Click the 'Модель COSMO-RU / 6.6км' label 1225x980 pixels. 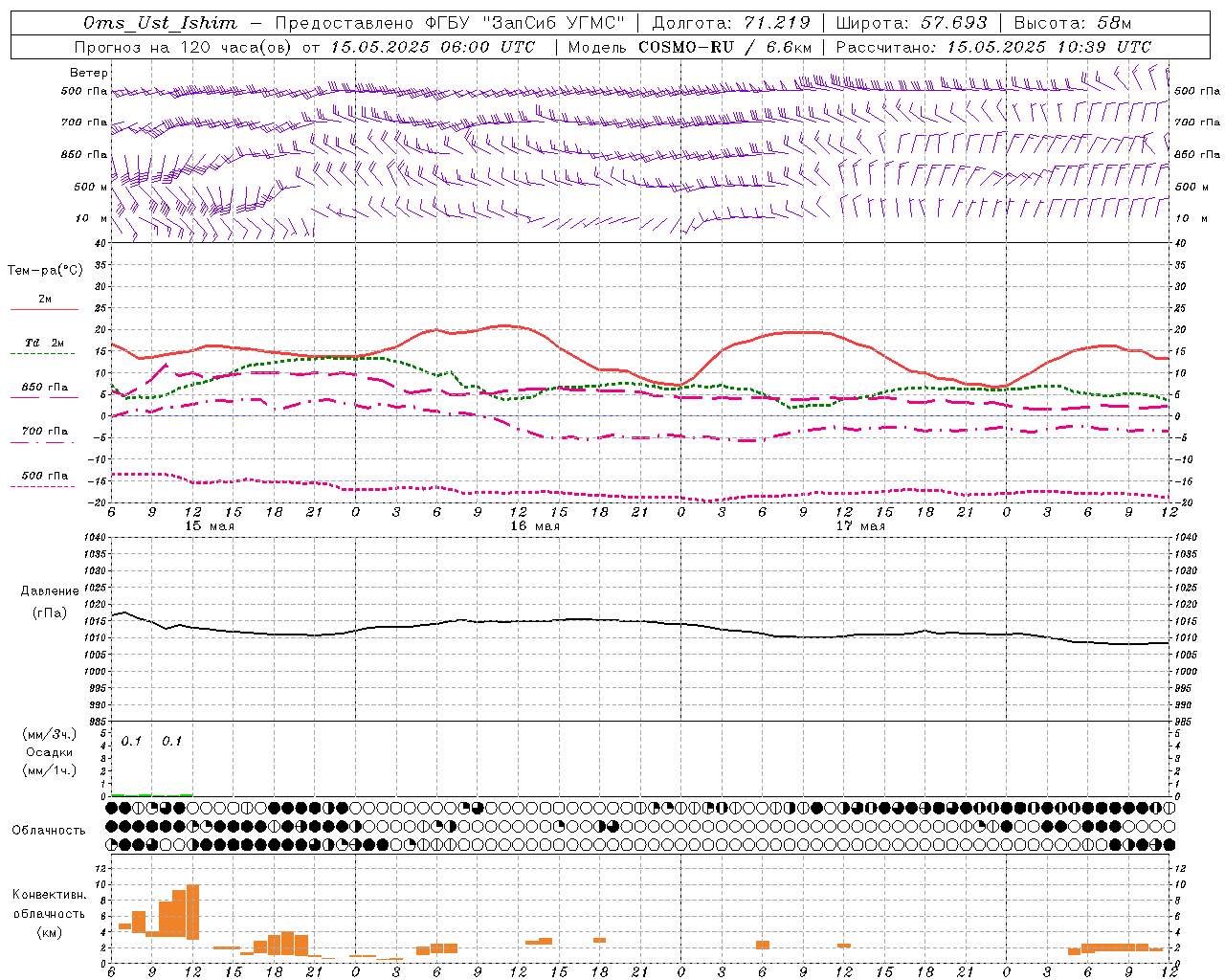click(x=689, y=47)
